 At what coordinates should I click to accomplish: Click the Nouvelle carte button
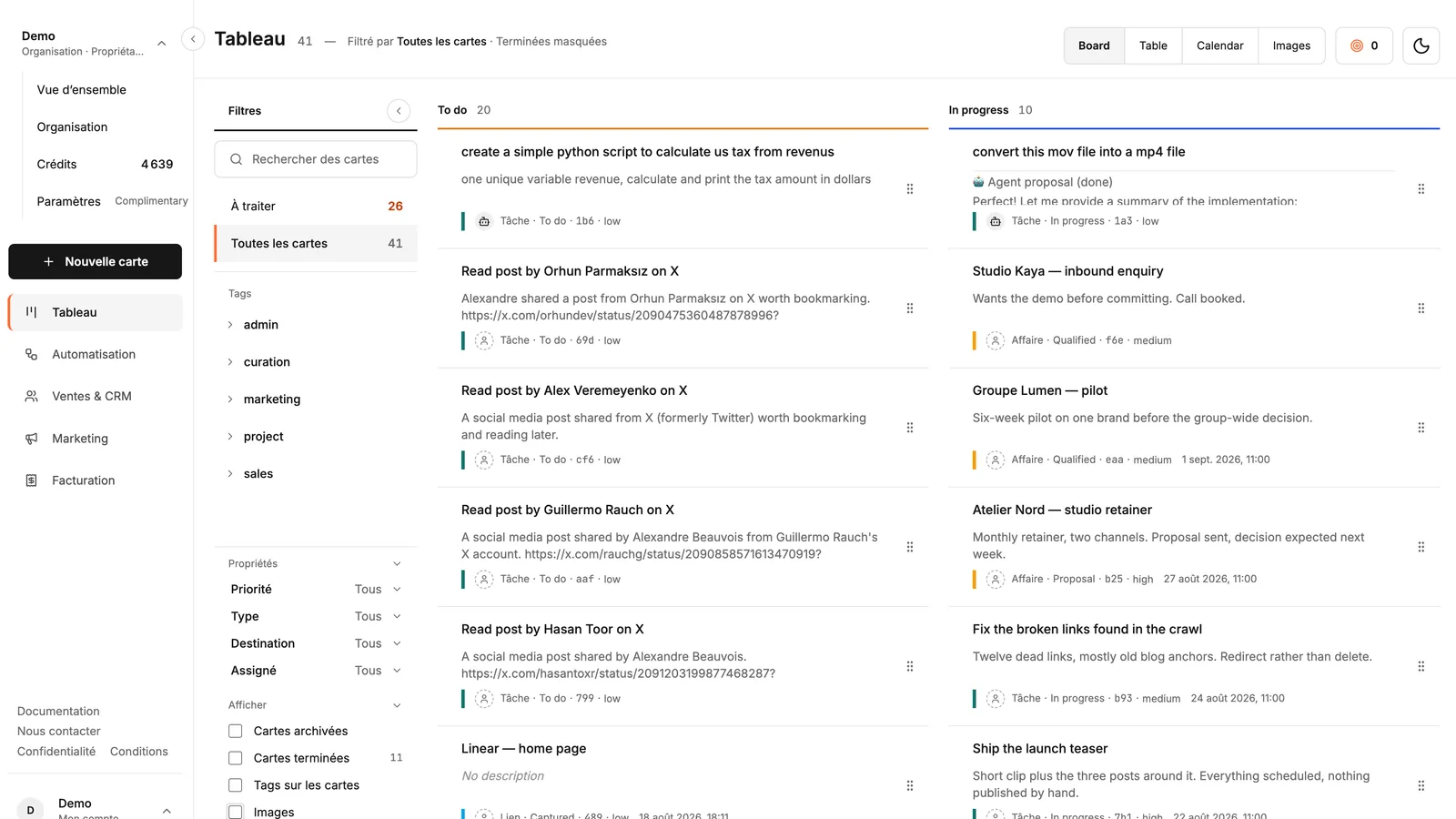tap(96, 261)
